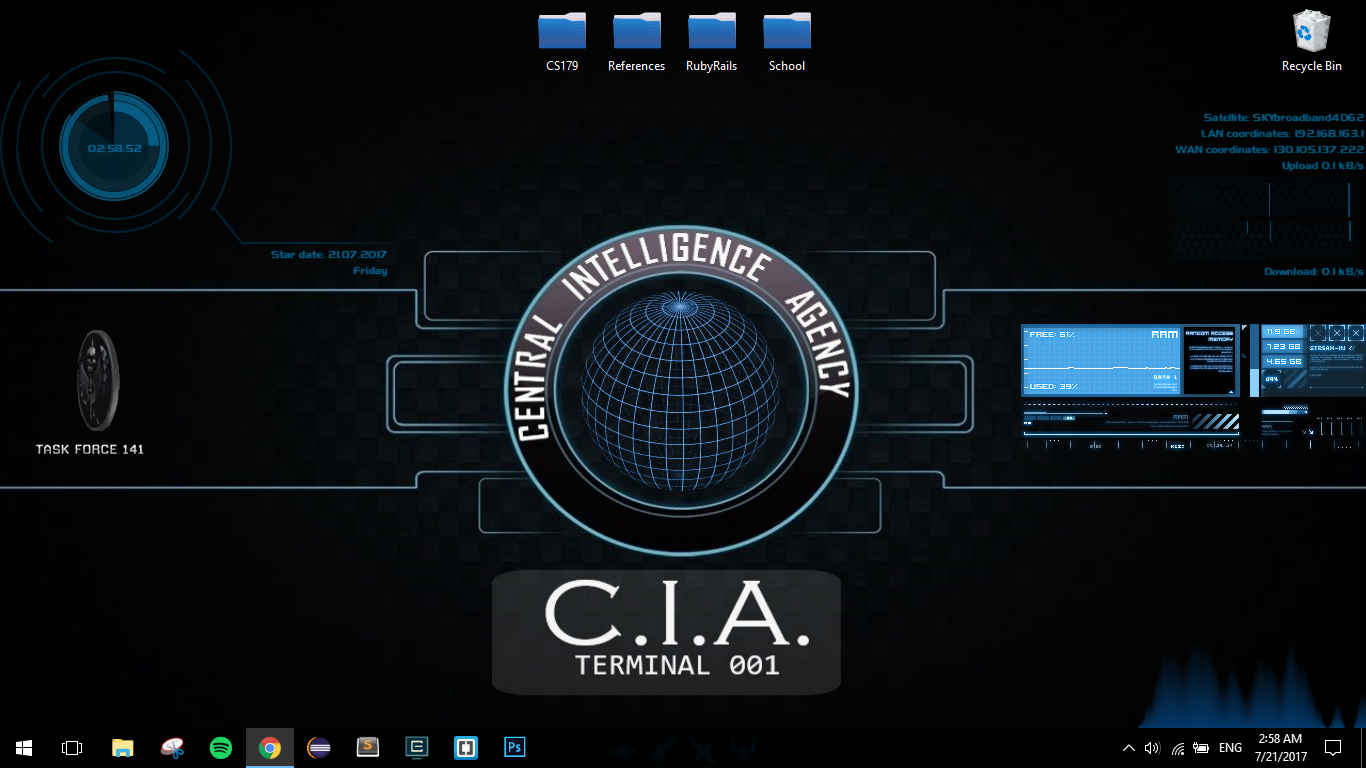Image resolution: width=1366 pixels, height=768 pixels.
Task: Open the volume control in tray
Action: click(x=1152, y=747)
